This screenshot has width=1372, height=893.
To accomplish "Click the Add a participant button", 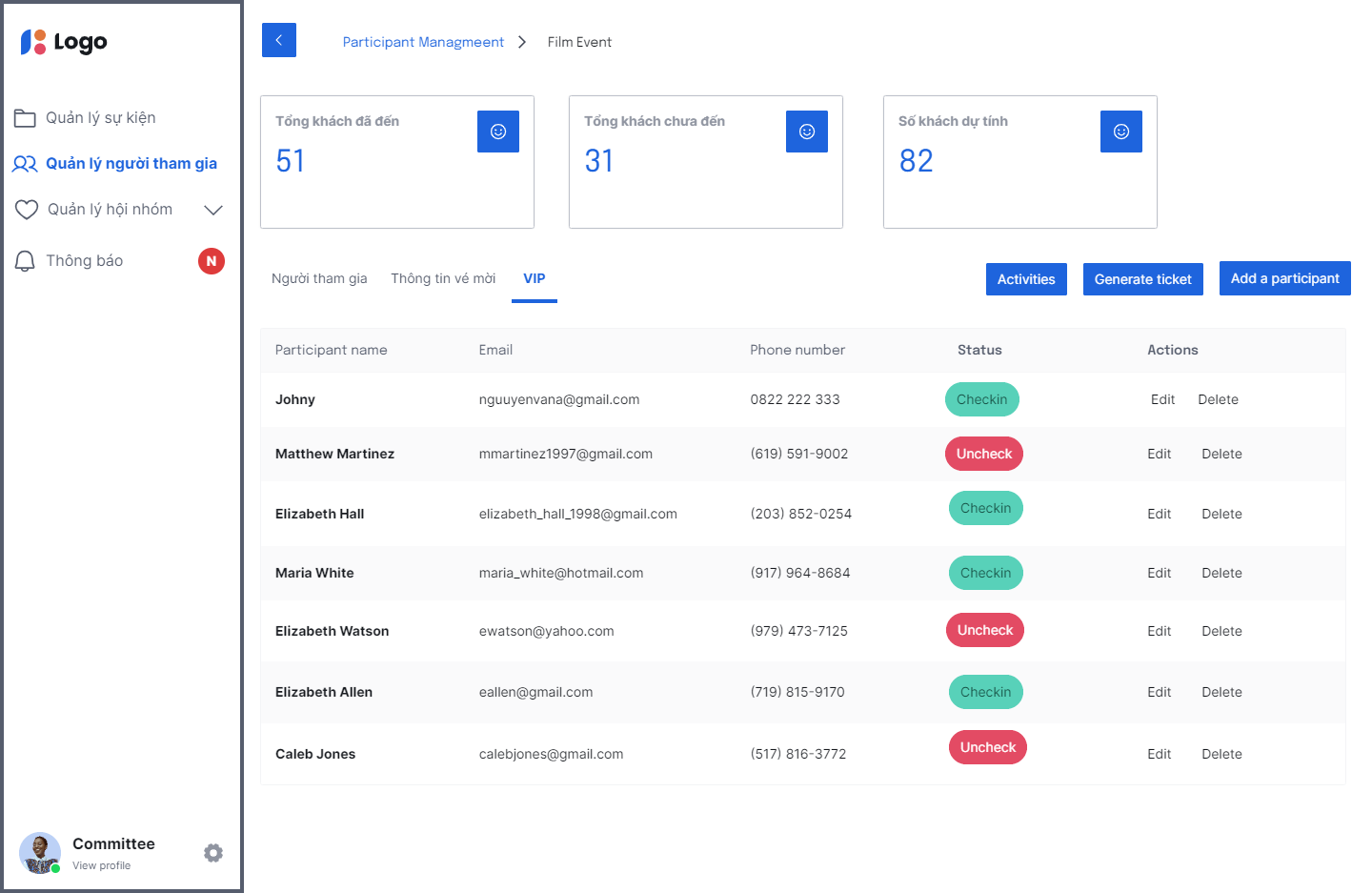I will coord(1284,278).
